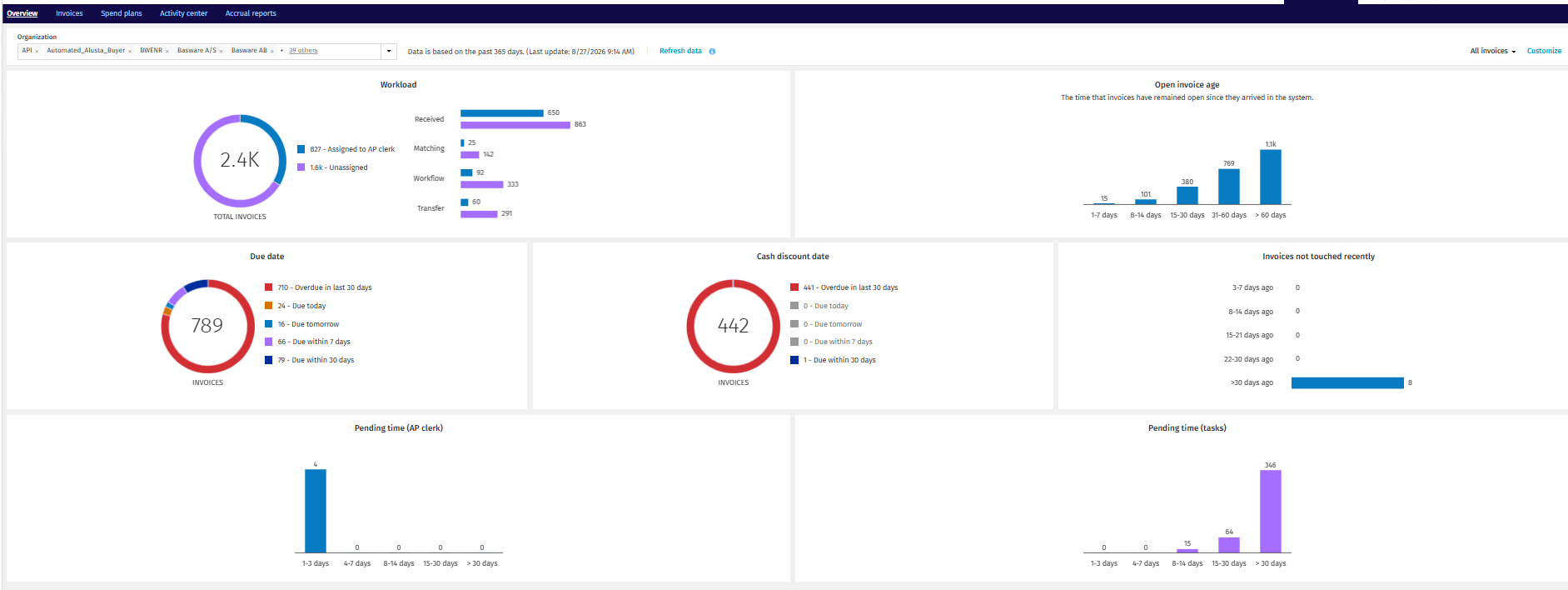Go to the Spend plans tab
The image size is (1568, 590).
tap(122, 13)
